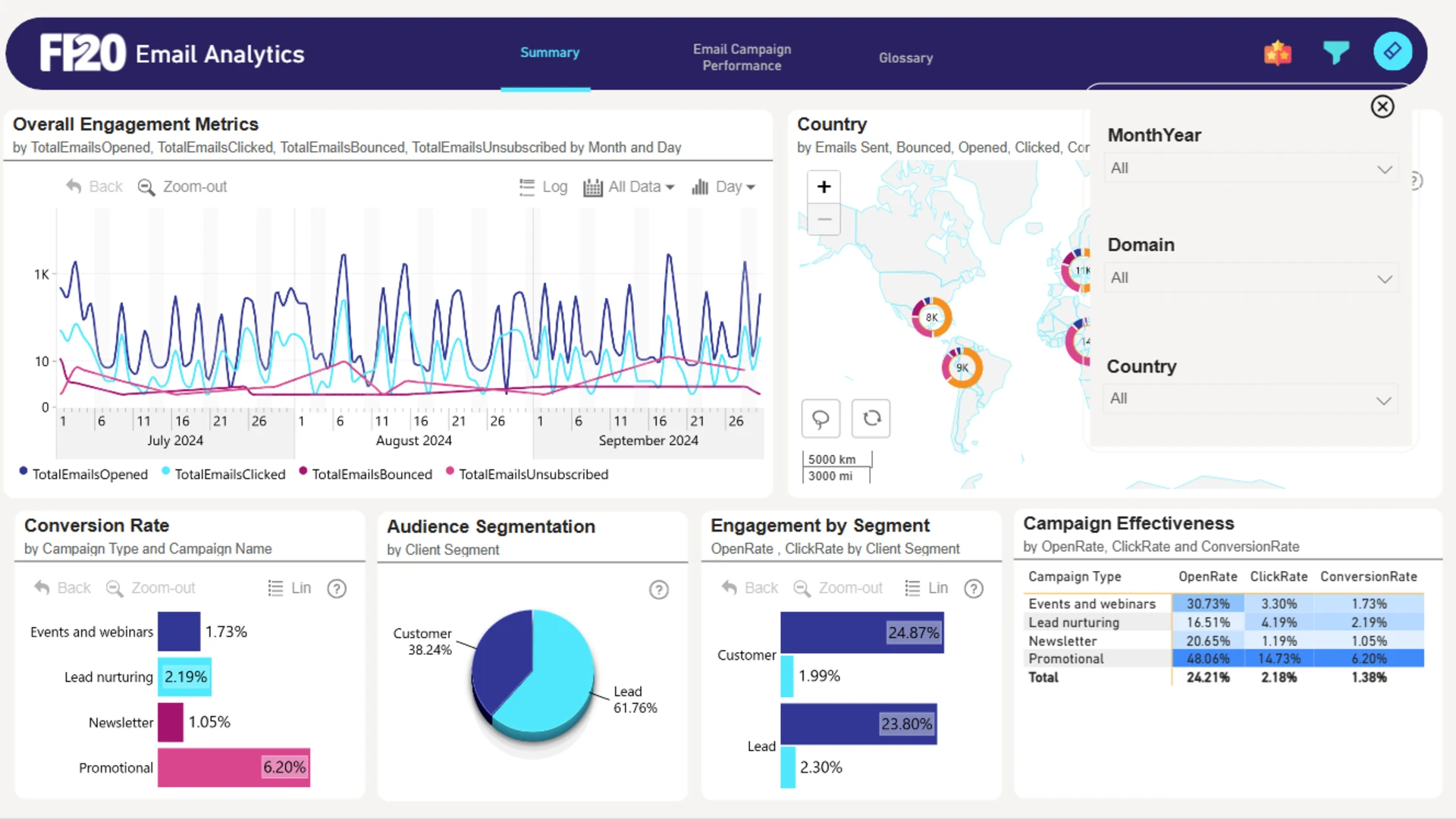This screenshot has width=1456, height=819.
Task: Open the Country filter dropdown
Action: click(1250, 399)
